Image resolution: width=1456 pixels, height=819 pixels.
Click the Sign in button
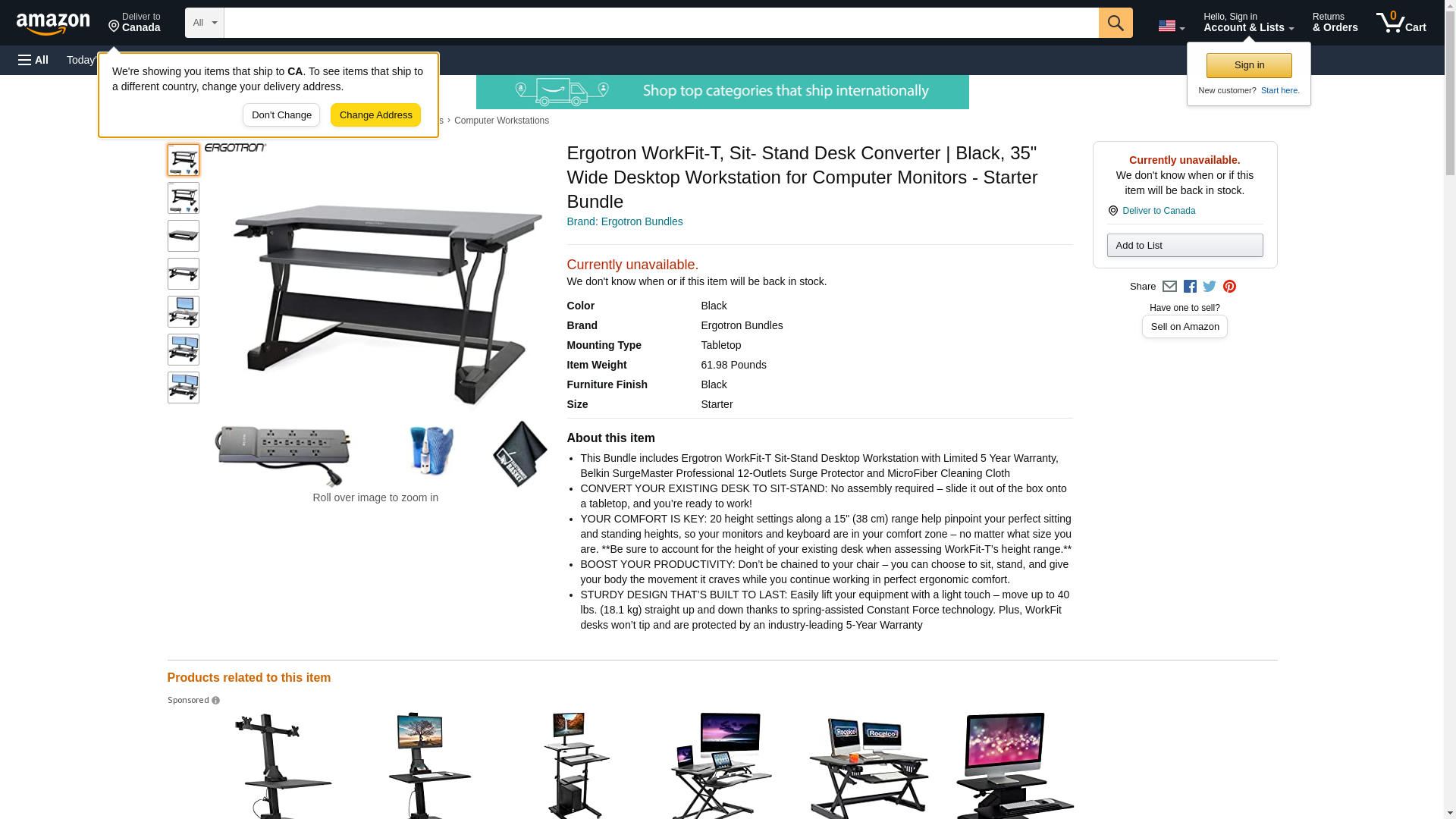[1249, 65]
